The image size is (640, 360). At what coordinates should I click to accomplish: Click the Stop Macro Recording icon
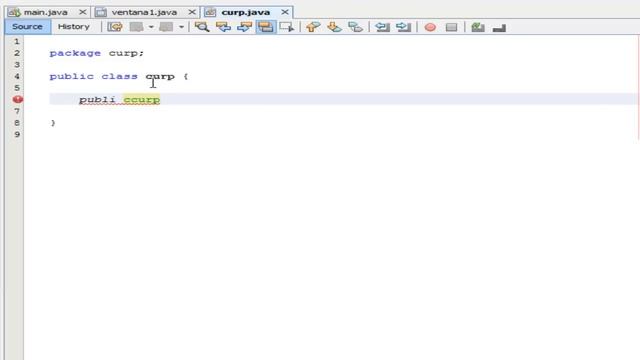[x=451, y=27]
